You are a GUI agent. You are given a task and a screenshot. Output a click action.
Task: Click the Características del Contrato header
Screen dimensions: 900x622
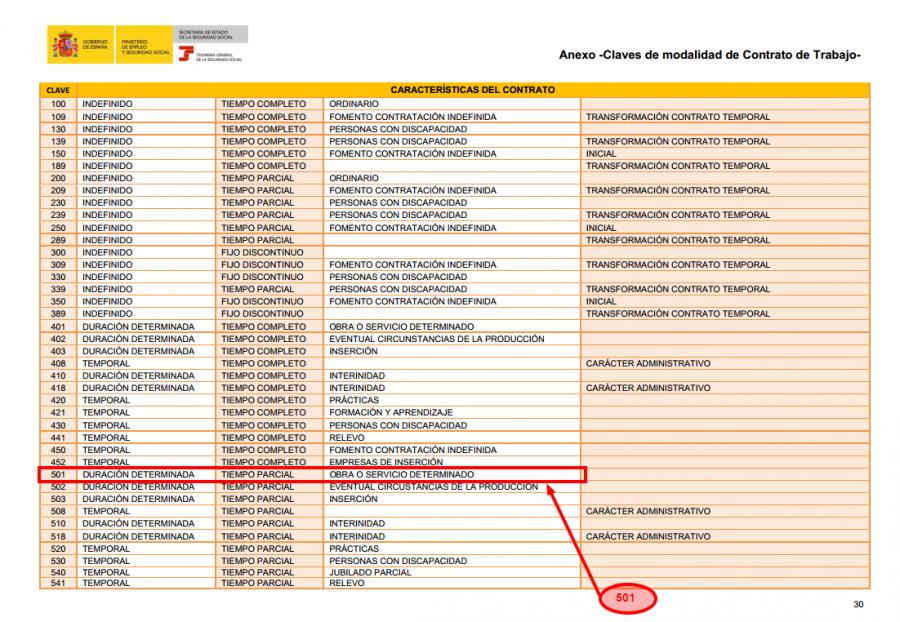tap(472, 90)
